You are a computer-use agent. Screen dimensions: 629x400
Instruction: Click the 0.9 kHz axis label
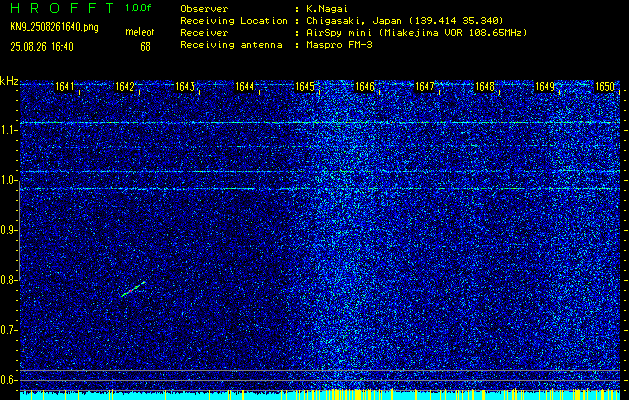pos(8,230)
